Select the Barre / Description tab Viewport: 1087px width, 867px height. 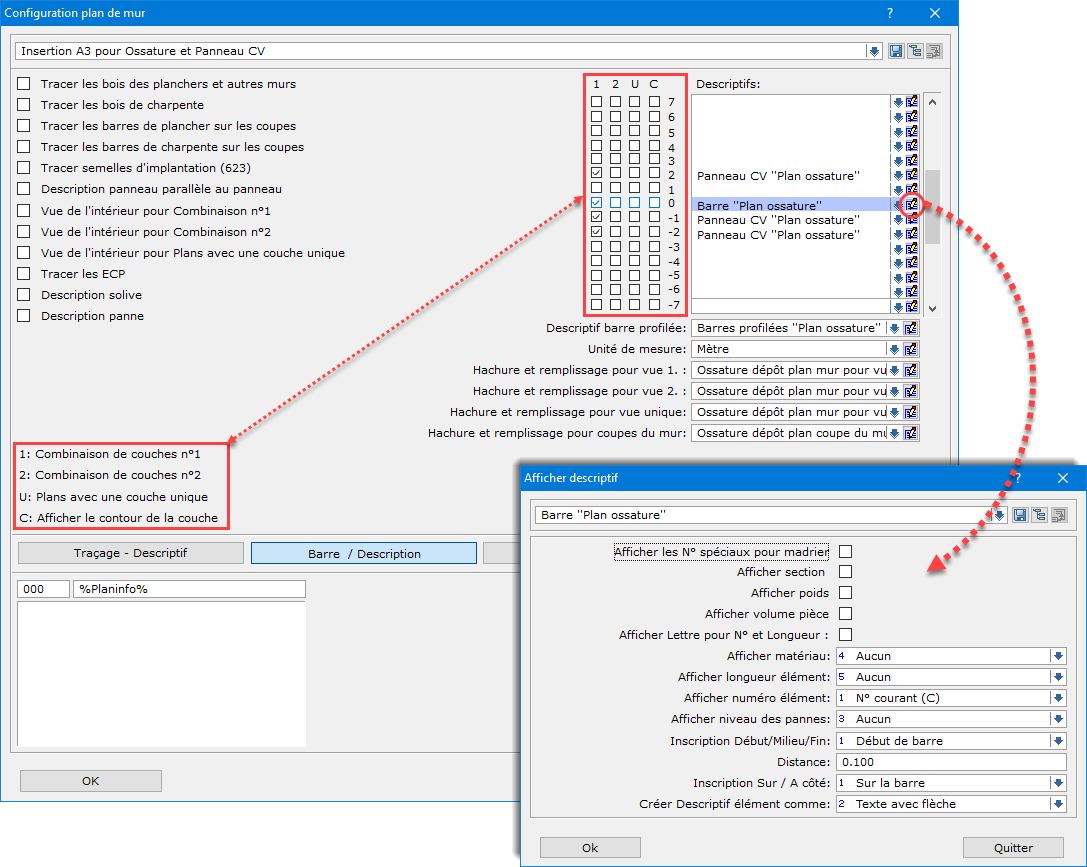[363, 553]
